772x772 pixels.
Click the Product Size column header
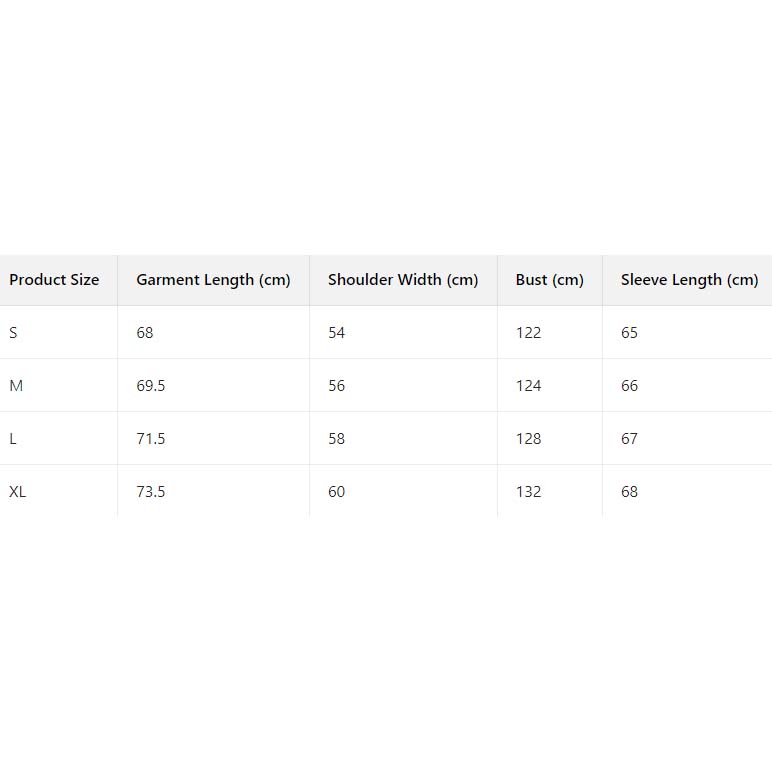coord(54,280)
